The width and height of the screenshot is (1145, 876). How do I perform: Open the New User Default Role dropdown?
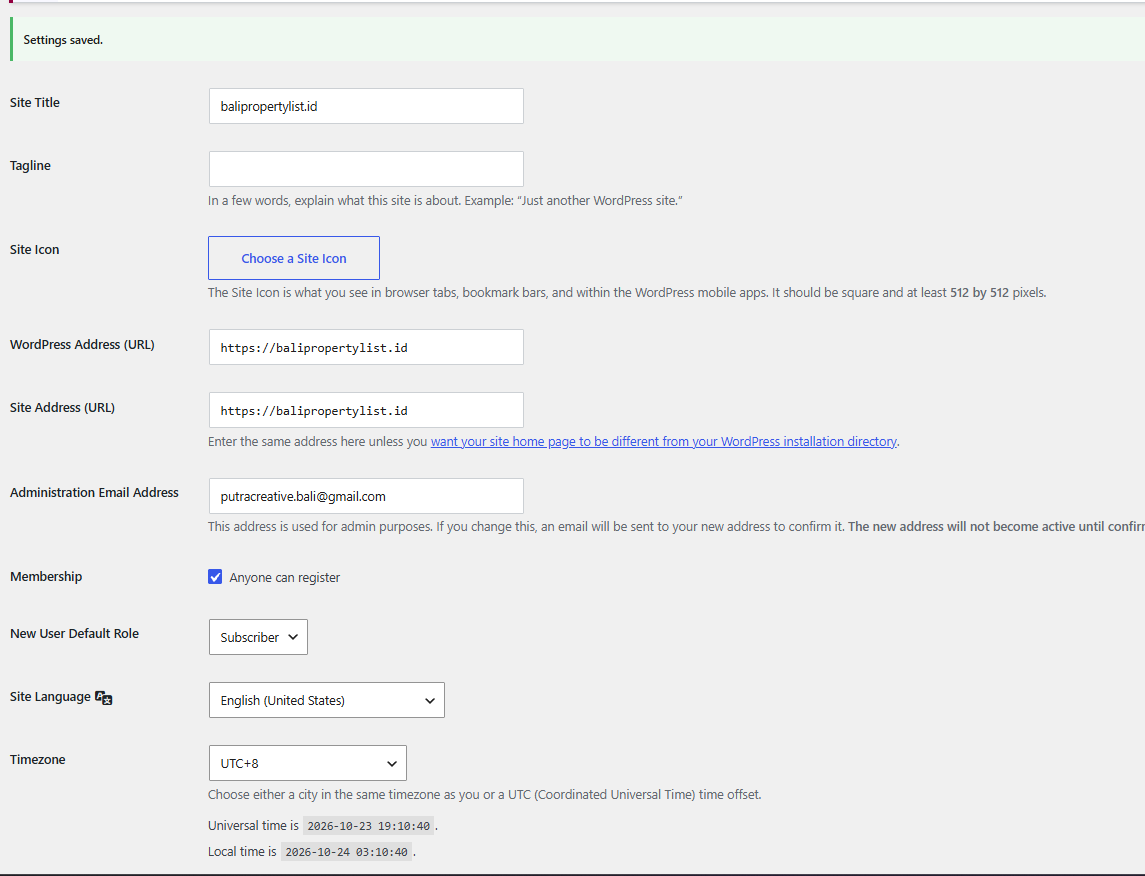tap(258, 637)
